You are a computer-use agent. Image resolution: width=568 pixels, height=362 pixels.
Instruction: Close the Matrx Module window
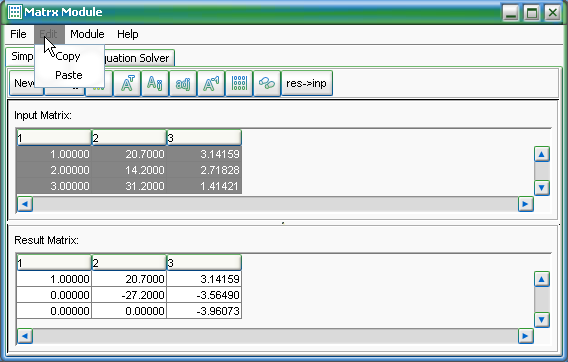tap(553, 13)
